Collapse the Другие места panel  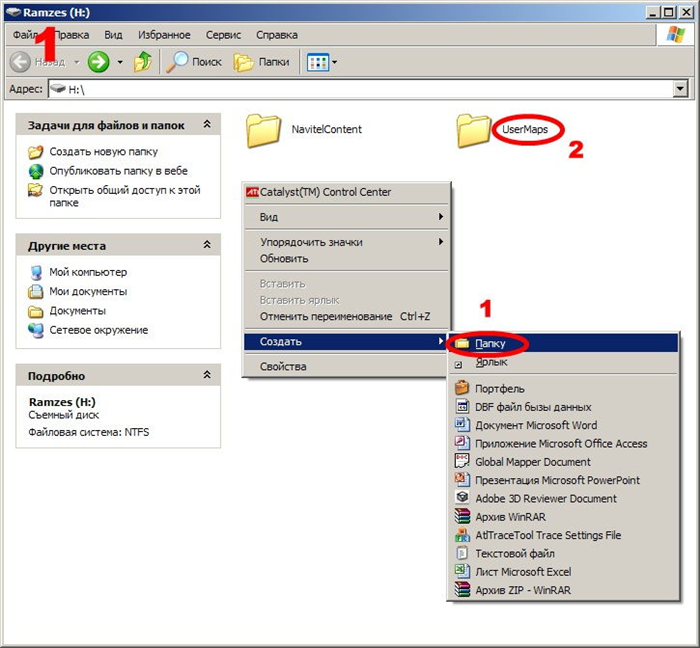tap(207, 245)
